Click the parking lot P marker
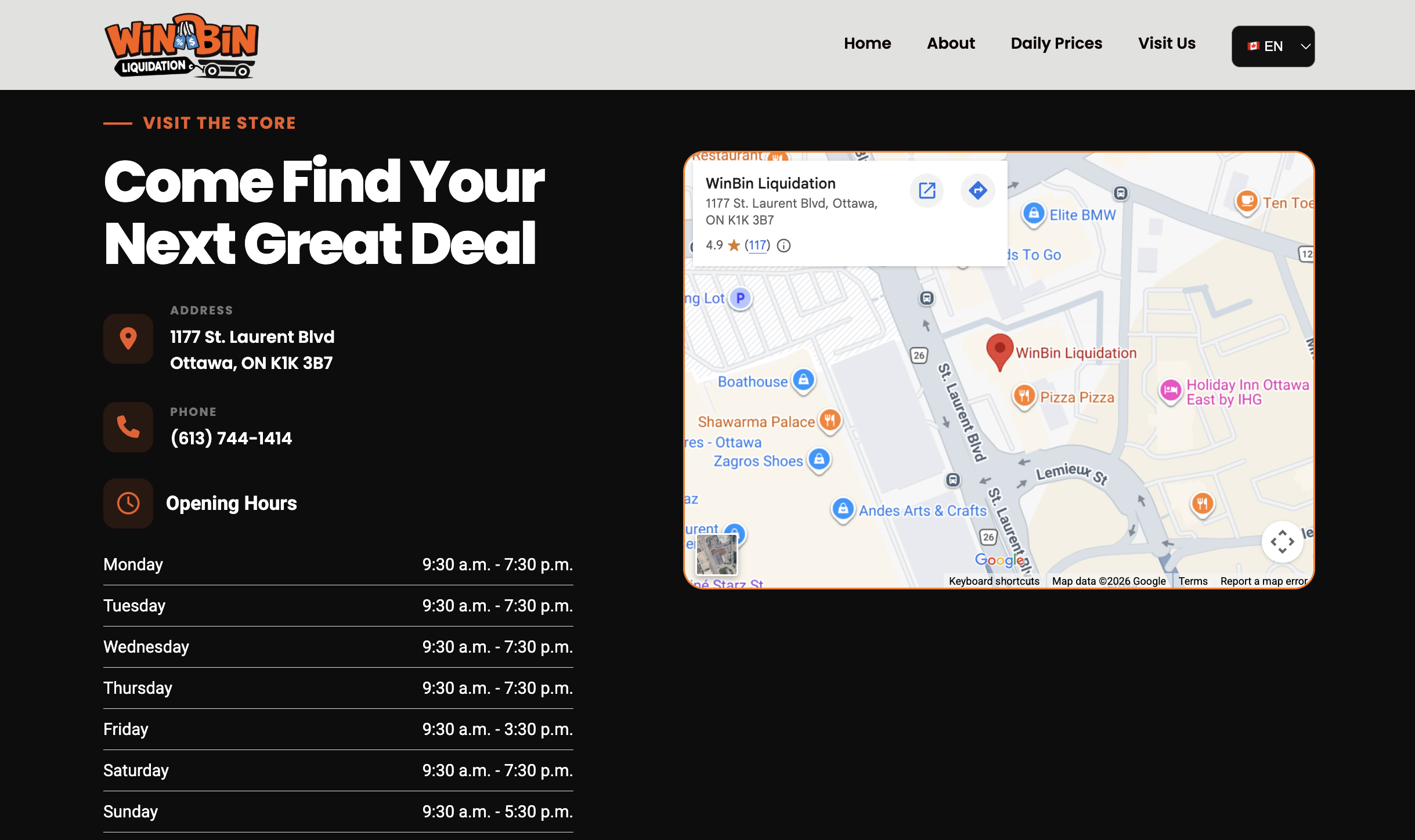The height and width of the screenshot is (840, 1415). coord(740,298)
